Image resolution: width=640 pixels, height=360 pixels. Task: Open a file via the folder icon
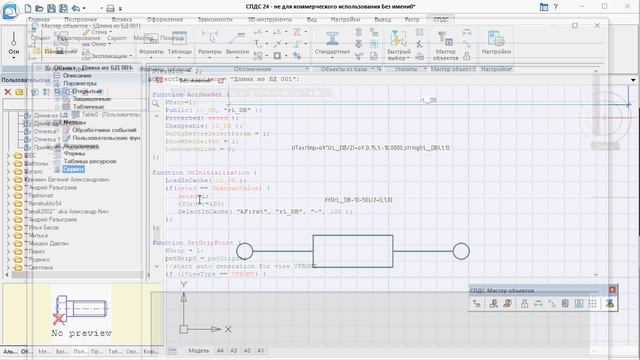40,8
